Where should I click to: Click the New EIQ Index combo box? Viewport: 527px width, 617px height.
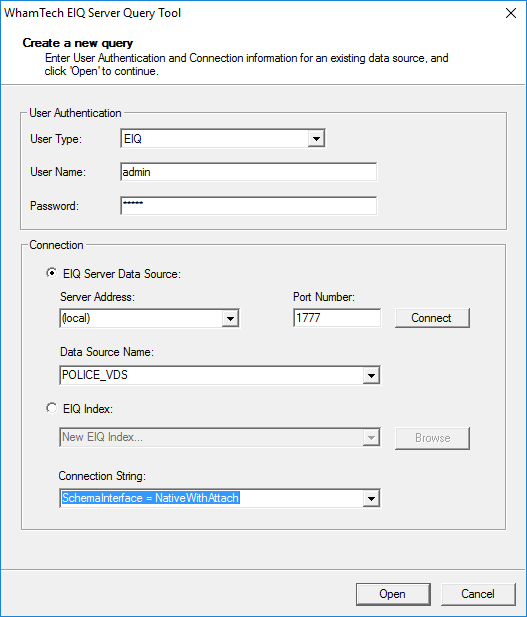point(220,437)
